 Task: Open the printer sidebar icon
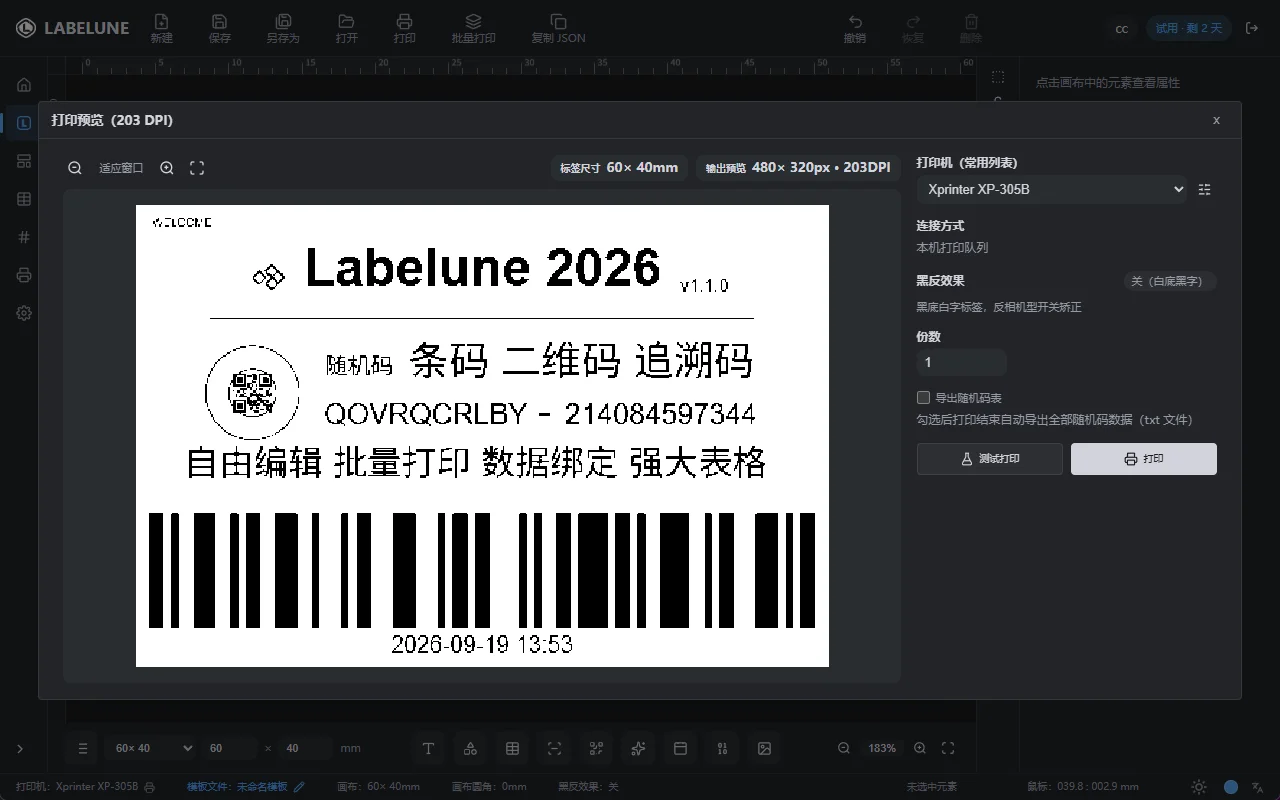coord(24,275)
